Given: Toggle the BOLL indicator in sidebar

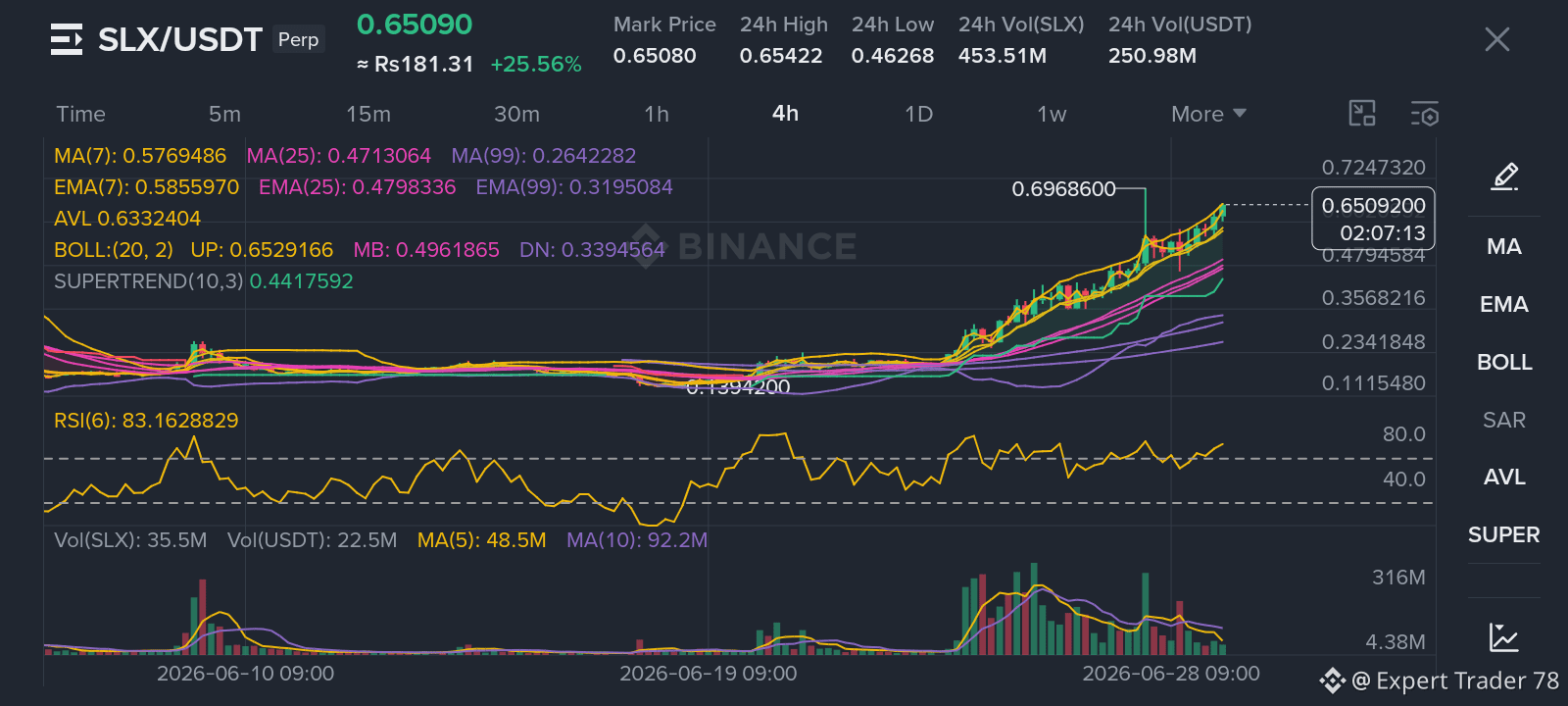Looking at the screenshot, I should pyautogui.click(x=1504, y=362).
